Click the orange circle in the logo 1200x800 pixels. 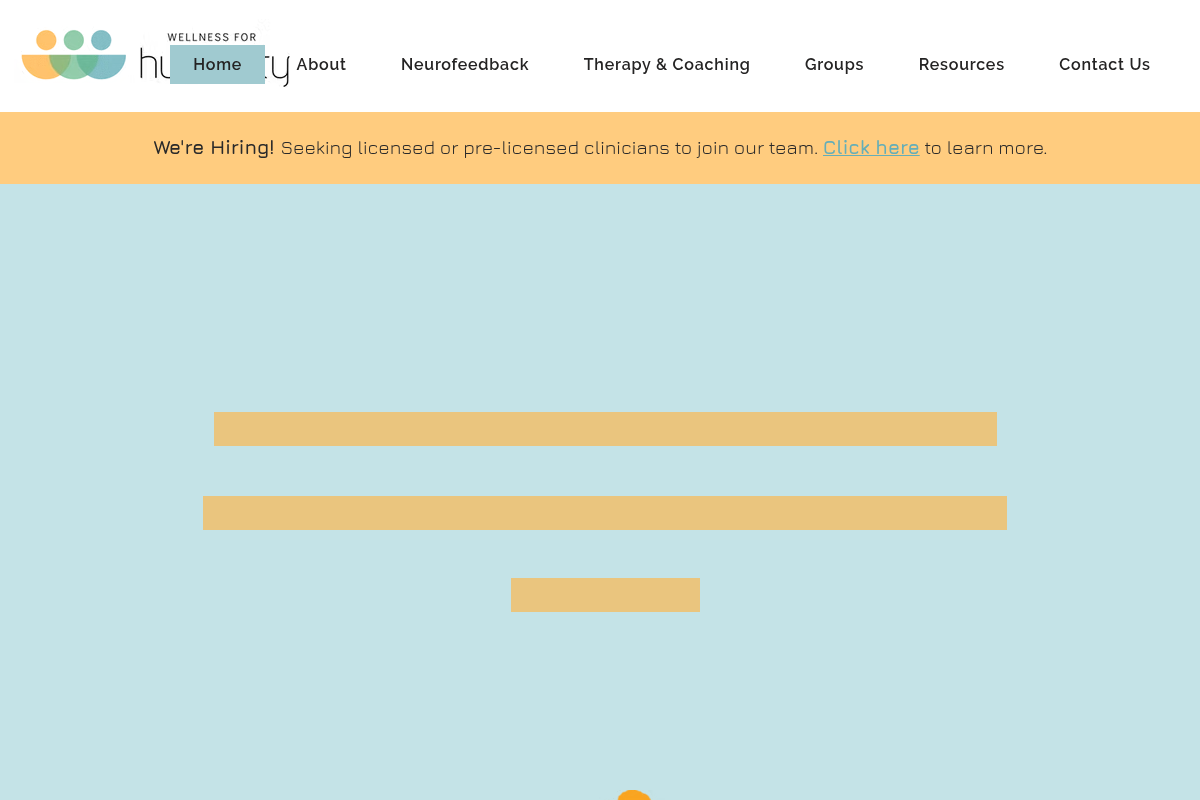46,40
